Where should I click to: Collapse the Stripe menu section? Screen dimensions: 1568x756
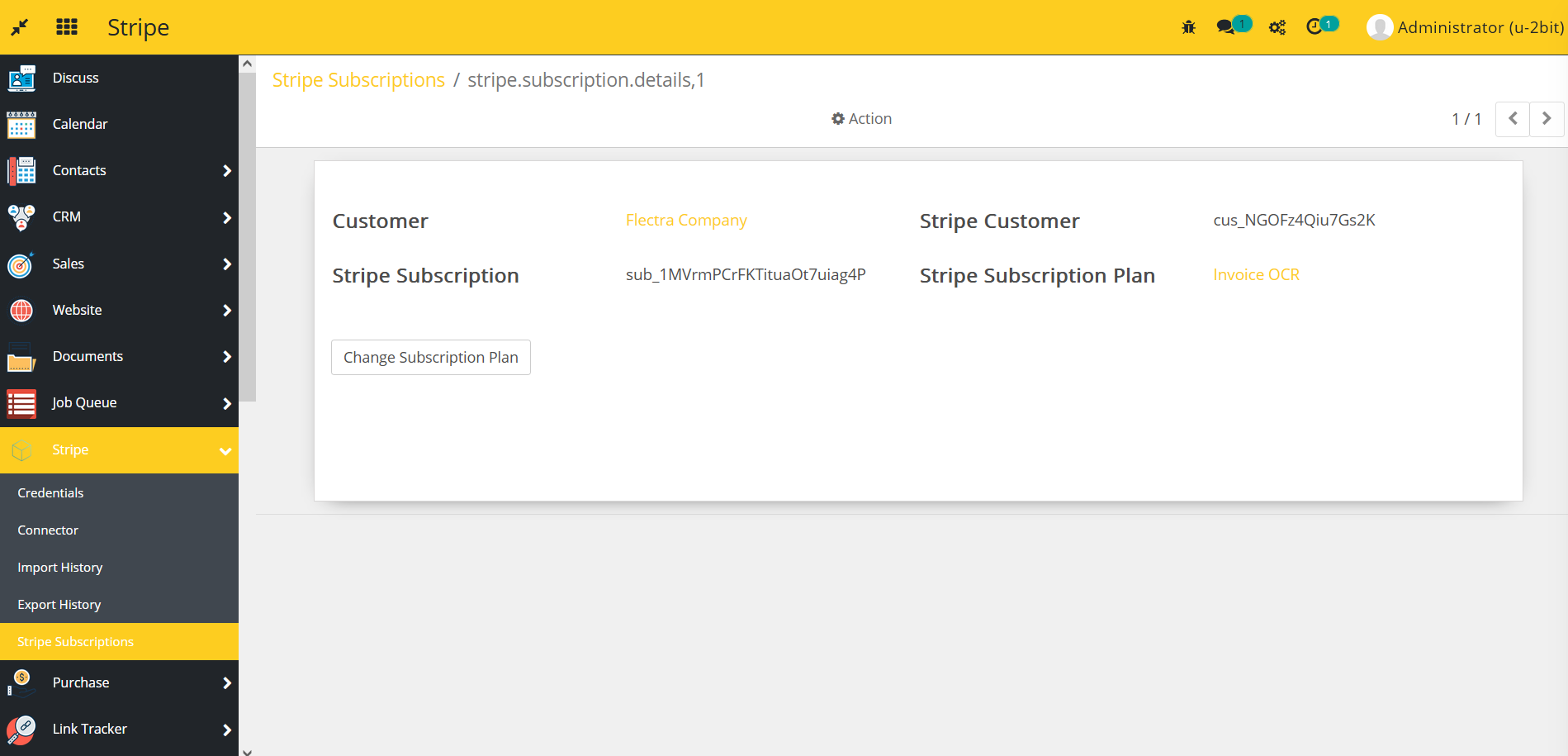225,451
